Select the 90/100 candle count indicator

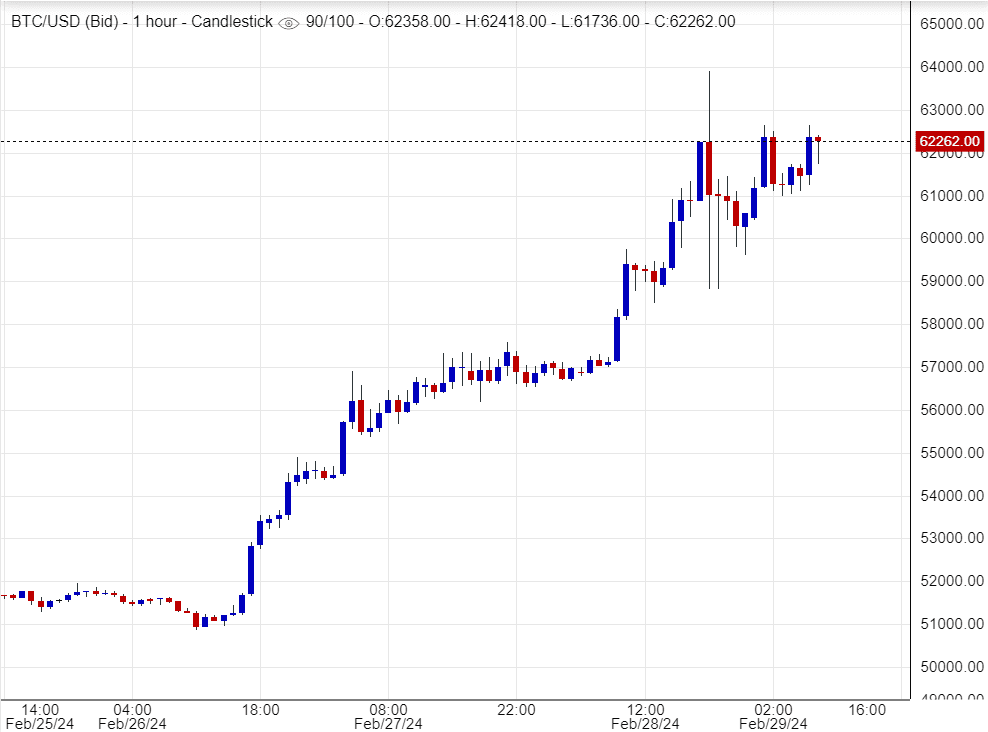(x=328, y=21)
